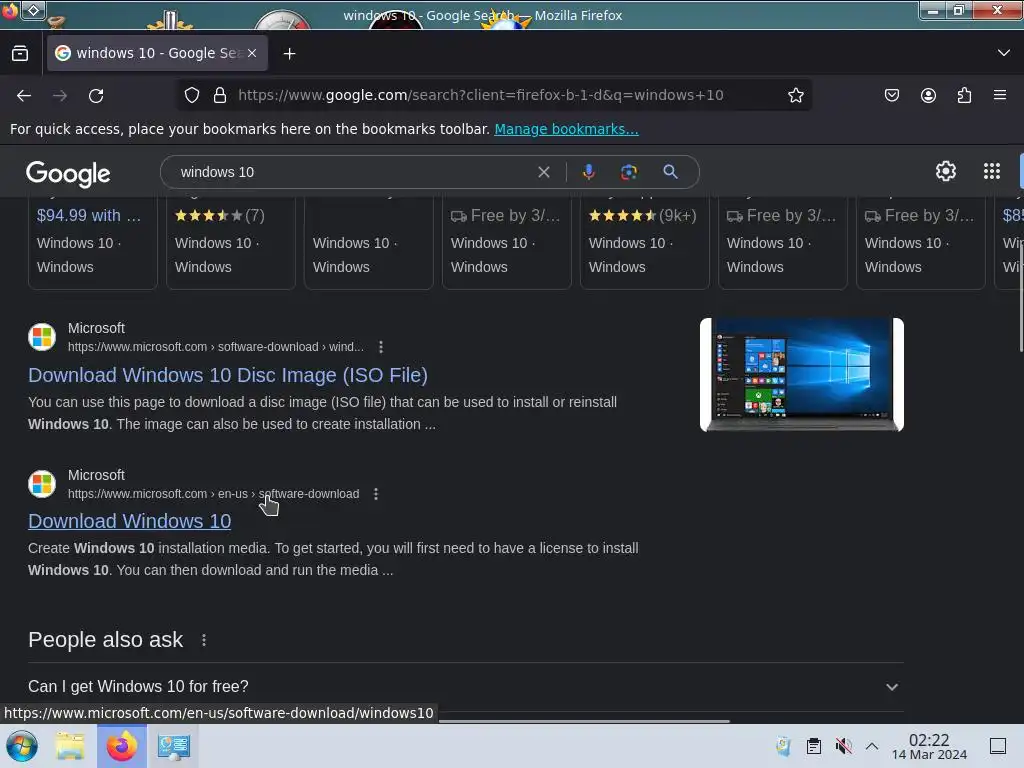Open Firefox tracking protection shield
This screenshot has height=768, width=1024.
(191, 95)
